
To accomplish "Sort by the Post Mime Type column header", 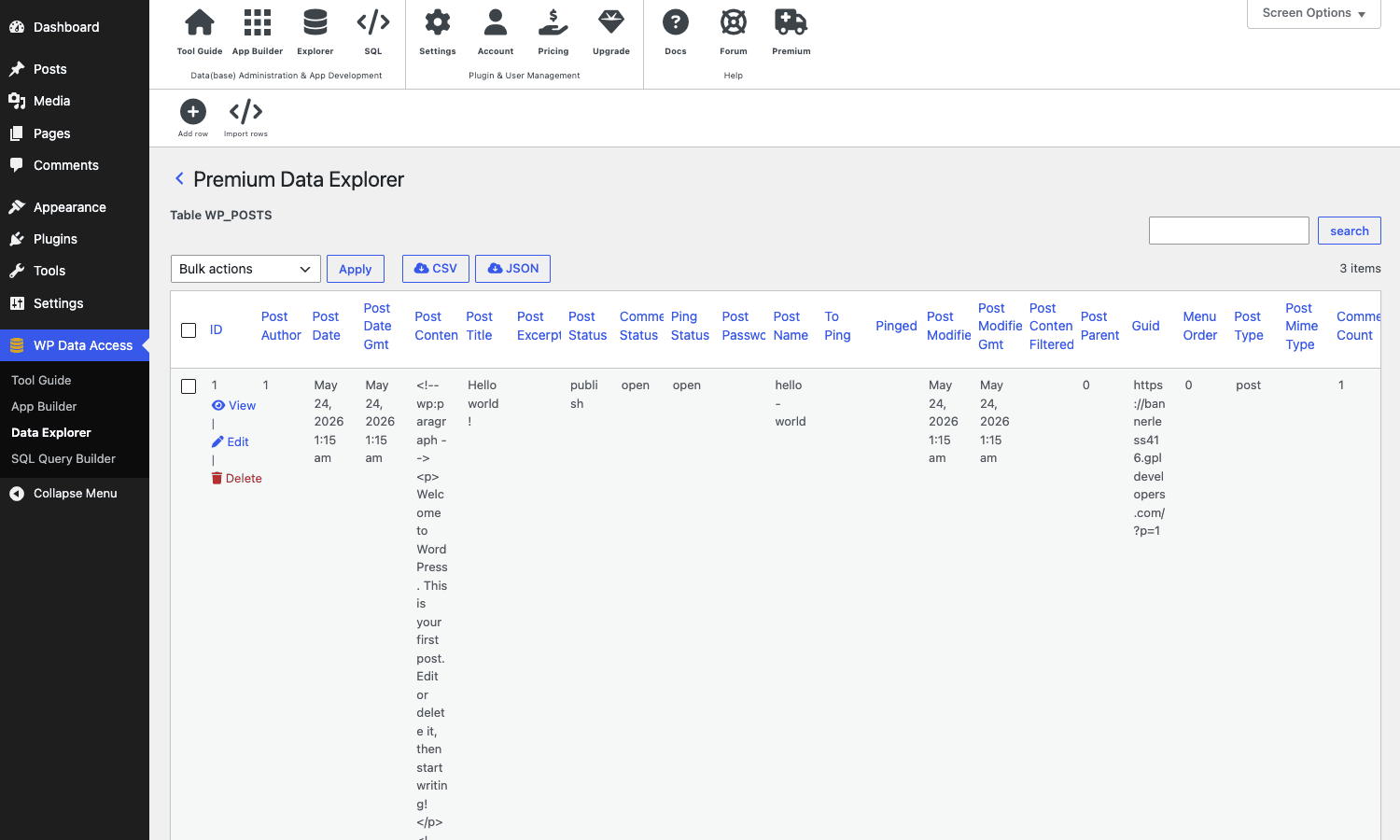I will [x=1302, y=326].
